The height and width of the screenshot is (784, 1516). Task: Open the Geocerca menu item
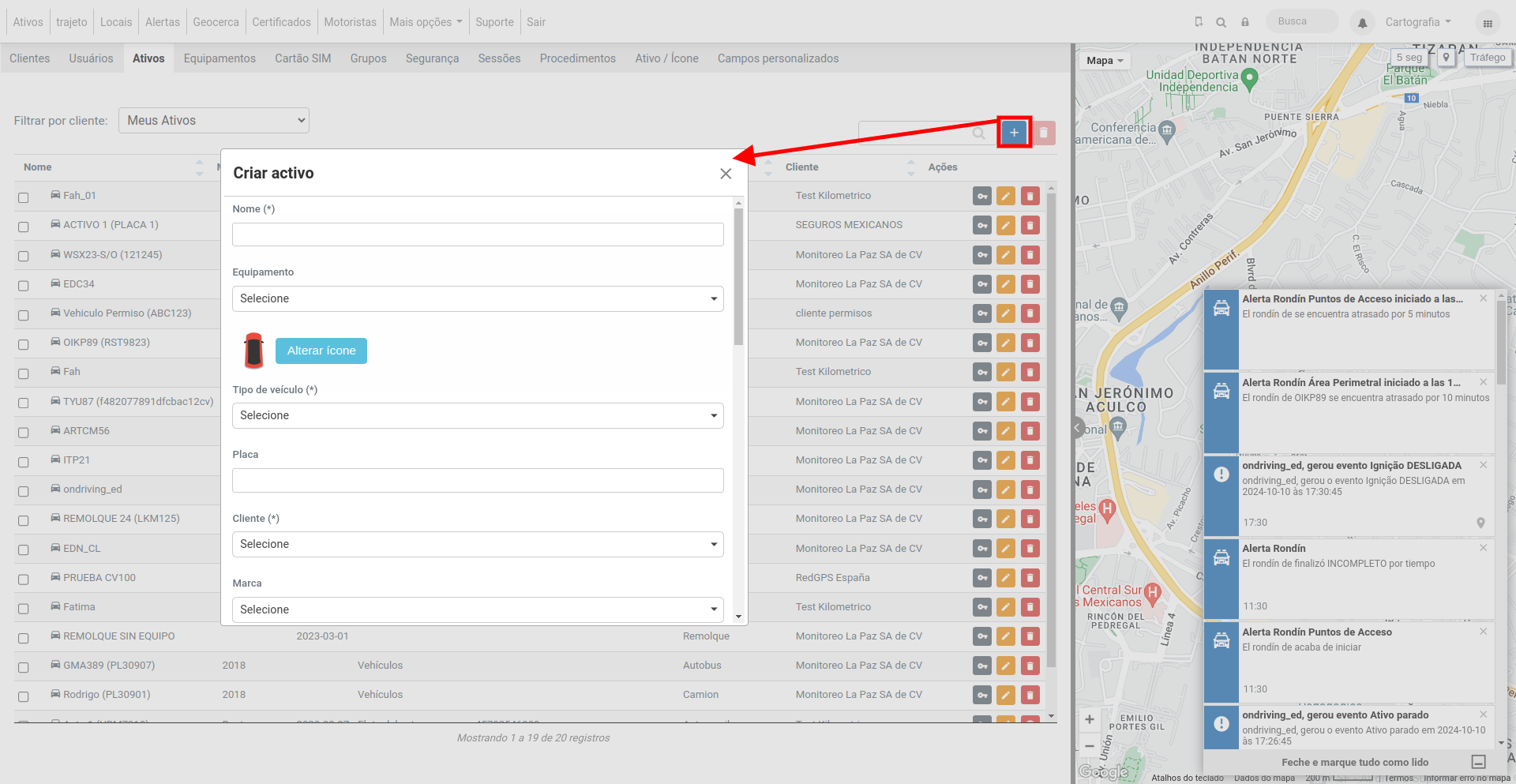click(216, 22)
